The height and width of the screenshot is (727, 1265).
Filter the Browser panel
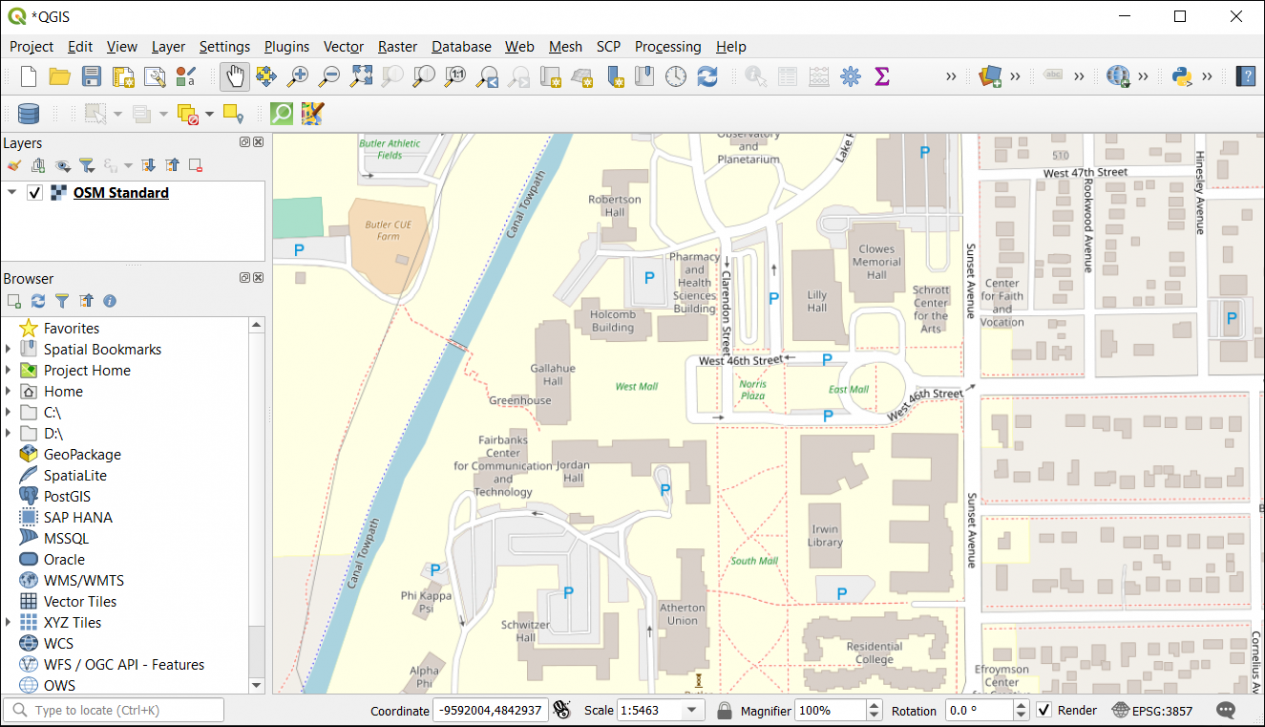(x=62, y=301)
